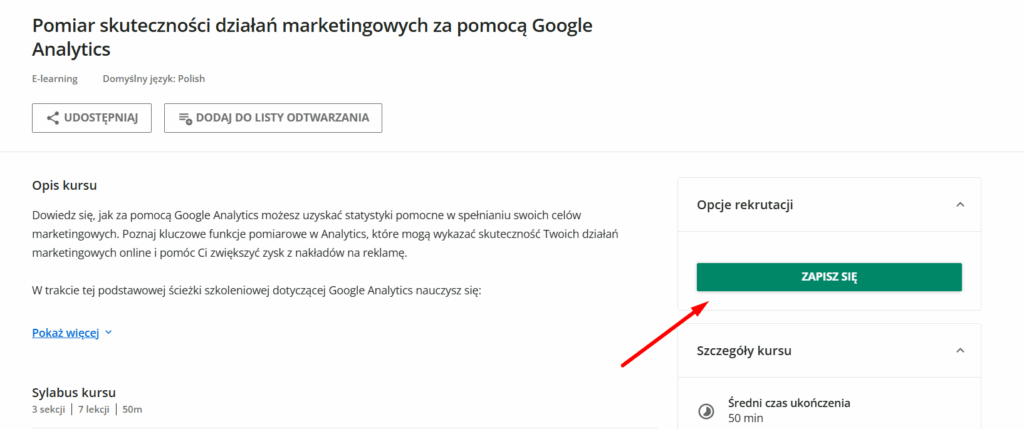Viewport: 1024px width, 429px height.
Task: Click the Sylabus kursu heading
Action: [74, 392]
